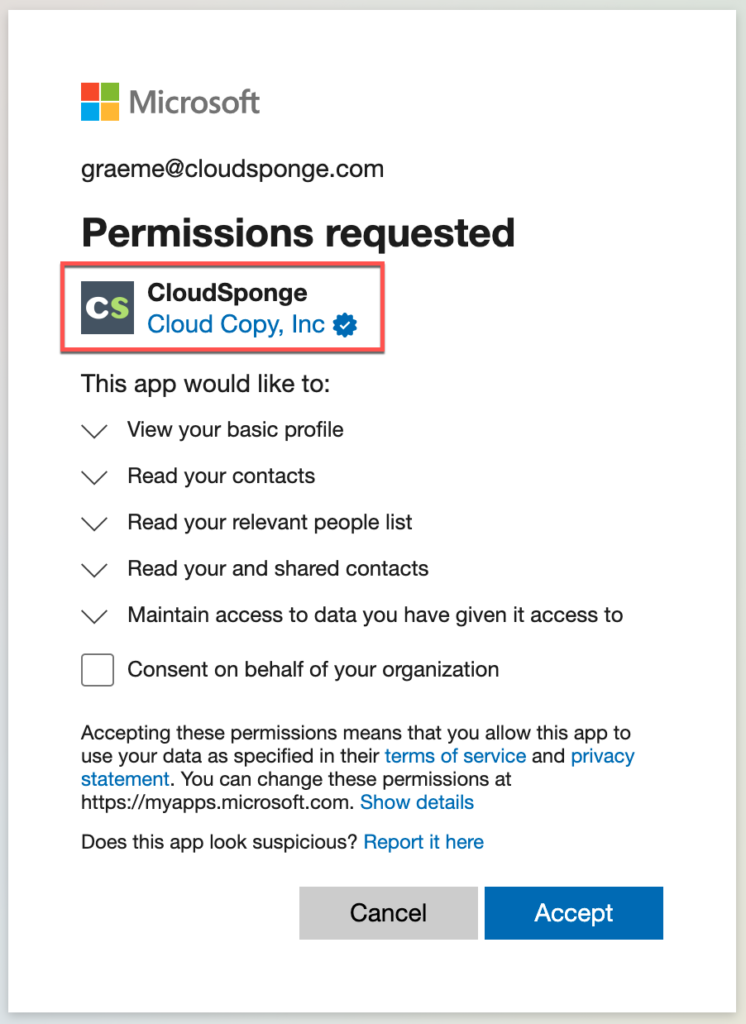Click the CloudSponge CS app icon
Screen dimensions: 746x1024
[108, 308]
